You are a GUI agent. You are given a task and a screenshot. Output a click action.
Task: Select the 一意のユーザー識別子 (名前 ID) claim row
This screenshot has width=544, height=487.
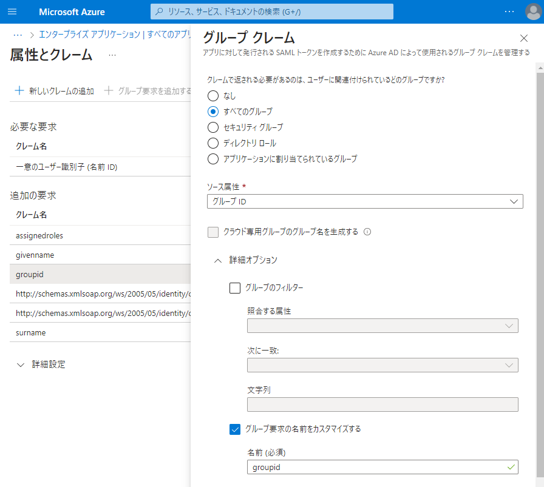pos(100,167)
